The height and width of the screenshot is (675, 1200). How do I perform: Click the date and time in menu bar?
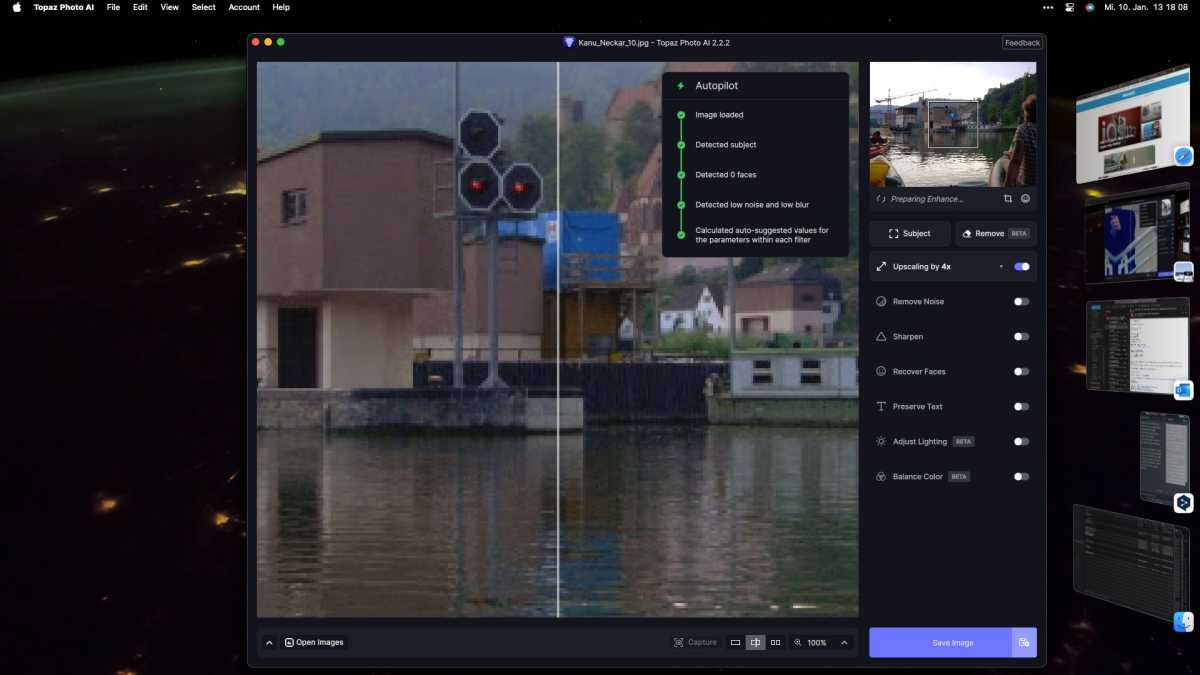[x=1146, y=7]
